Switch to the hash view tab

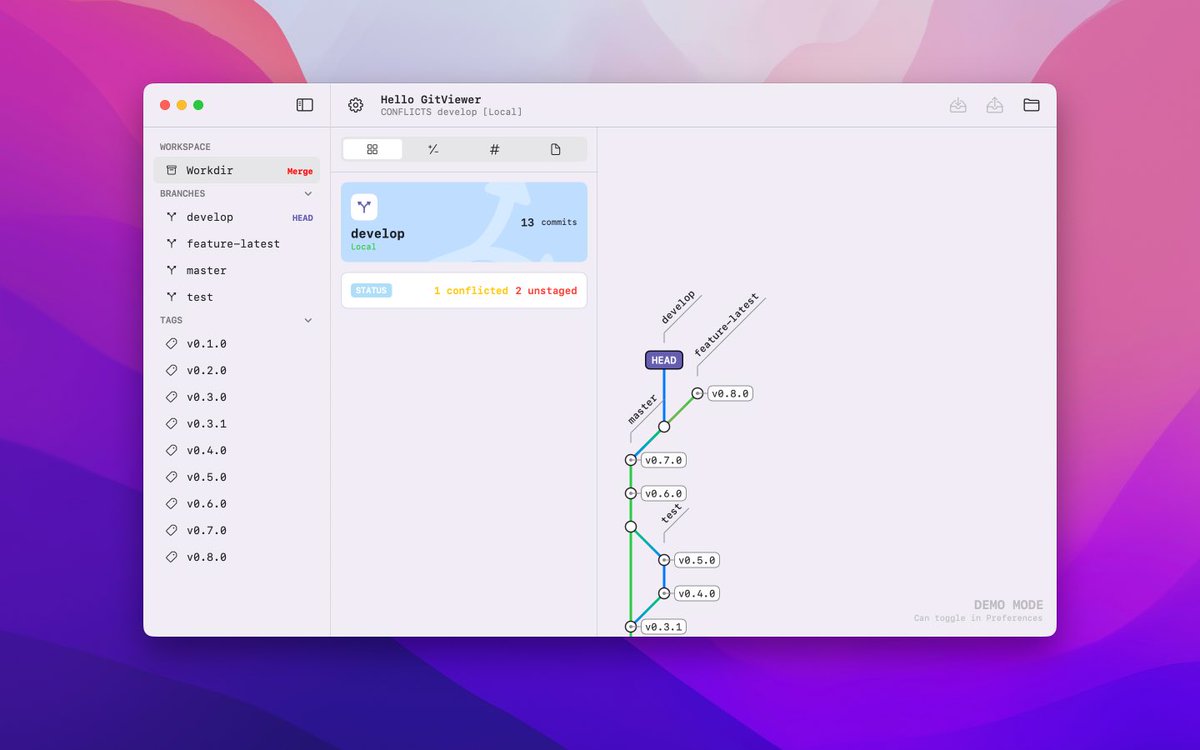[x=494, y=148]
